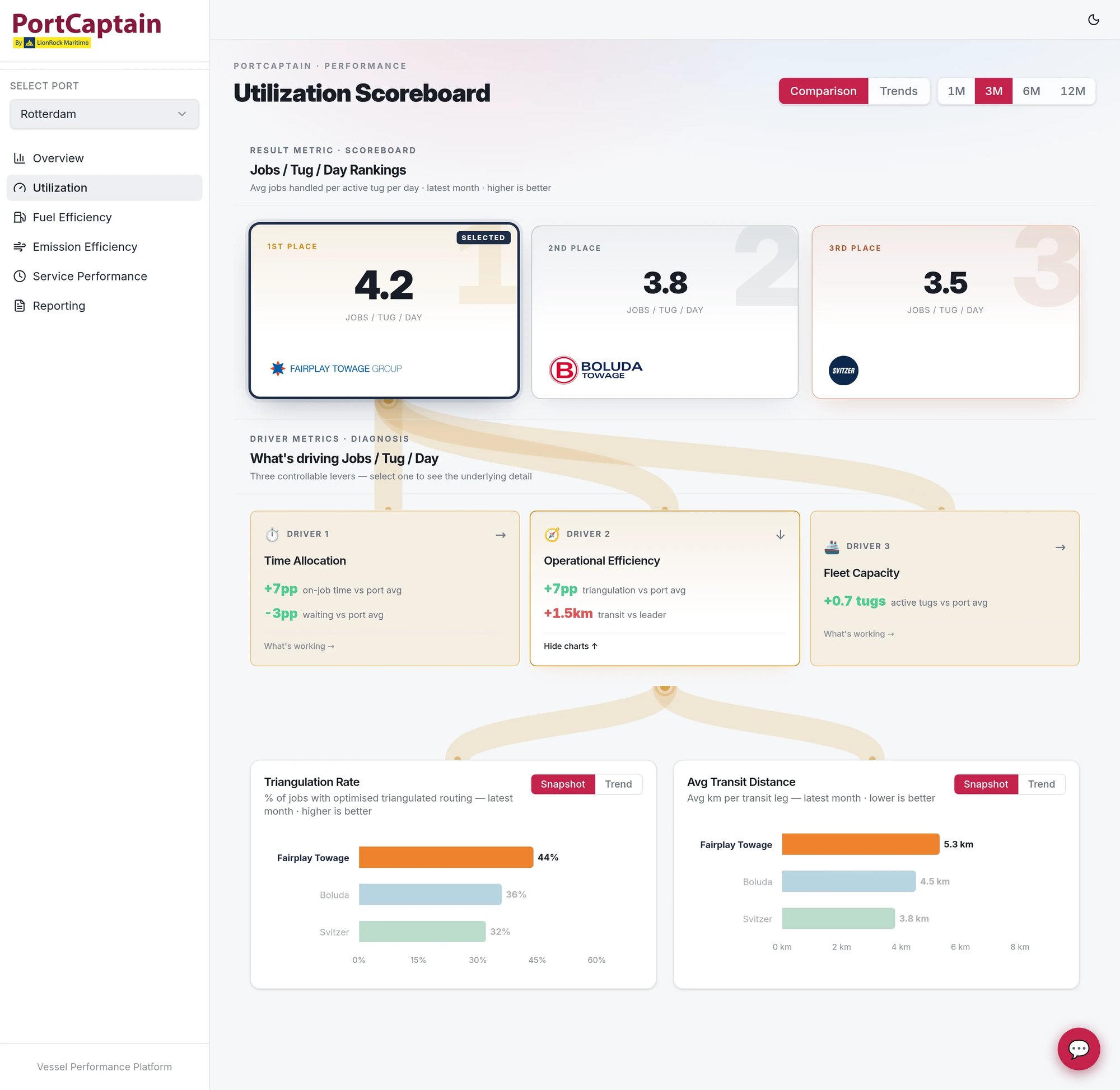Screen dimensions: 1120x1090
Task: Select Trend for Triangulation Rate
Action: pos(618,784)
